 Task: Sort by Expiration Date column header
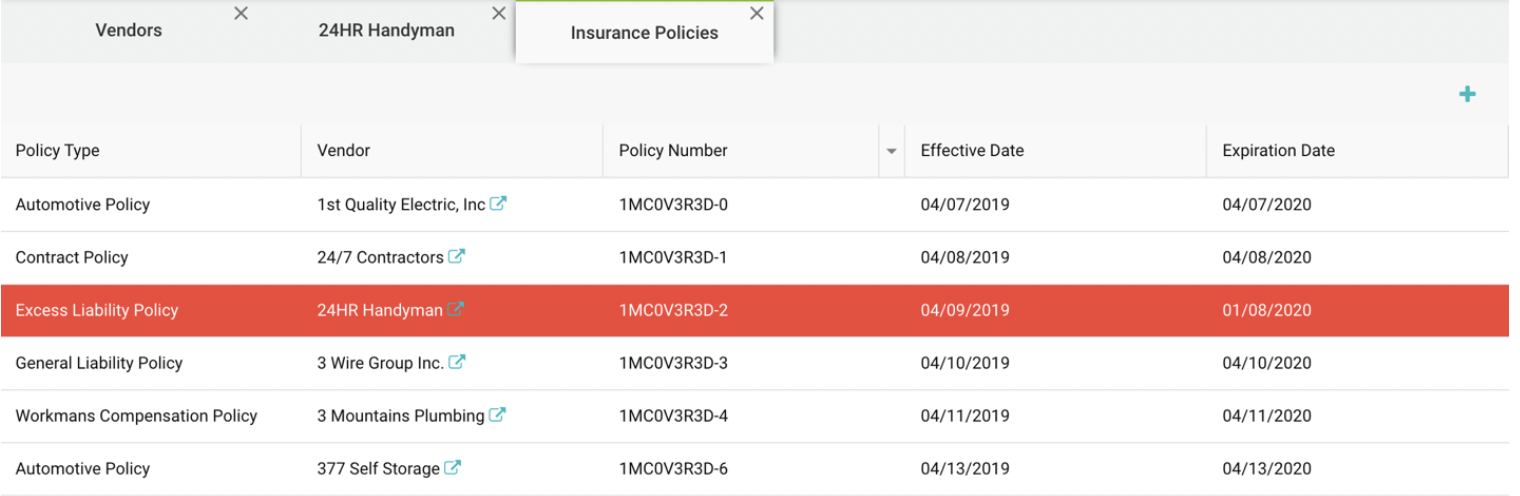(x=1278, y=151)
